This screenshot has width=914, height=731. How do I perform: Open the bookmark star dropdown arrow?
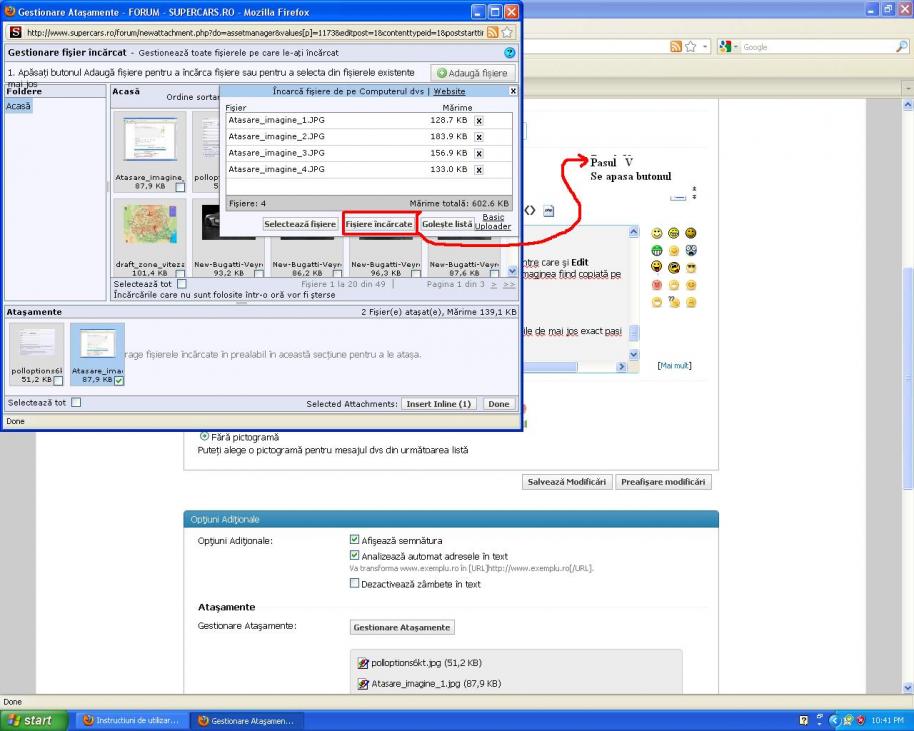tap(704, 47)
